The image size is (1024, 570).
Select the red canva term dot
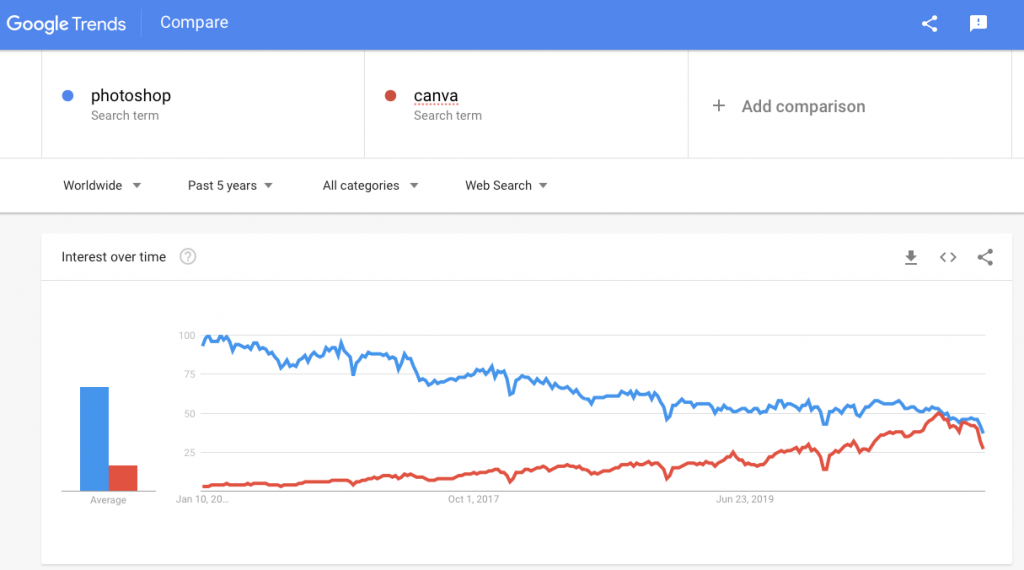[391, 96]
